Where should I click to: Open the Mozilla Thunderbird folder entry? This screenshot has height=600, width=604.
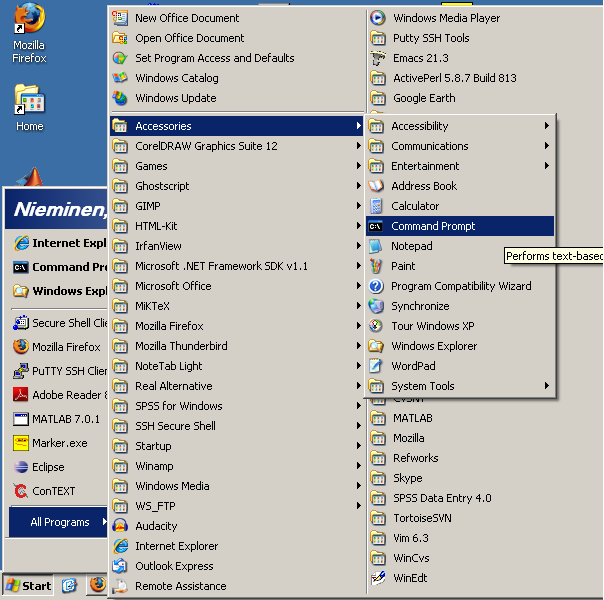coord(237,346)
